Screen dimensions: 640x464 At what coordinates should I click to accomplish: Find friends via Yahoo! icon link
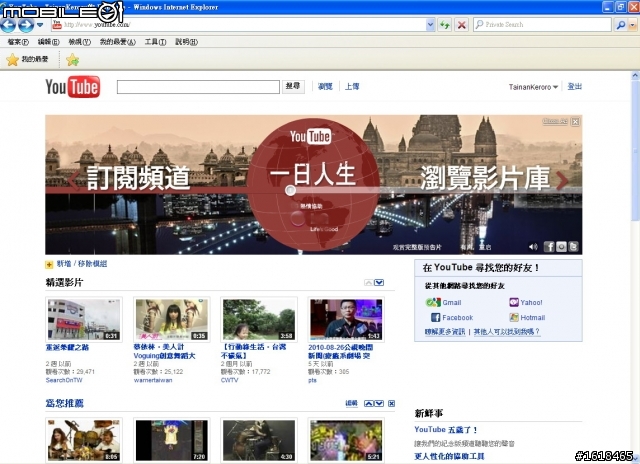click(526, 302)
